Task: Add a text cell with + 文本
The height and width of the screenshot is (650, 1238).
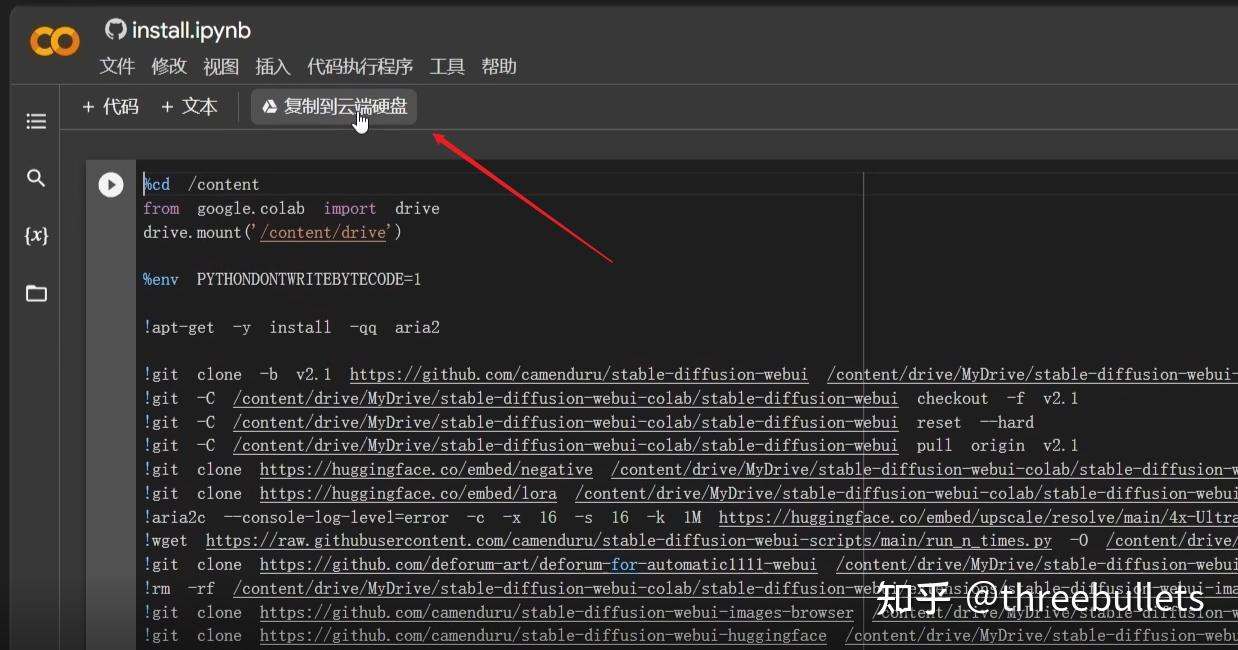Action: pos(189,106)
